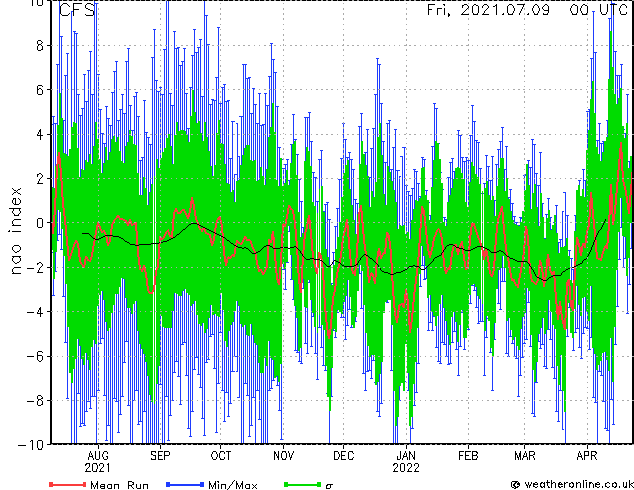This screenshot has width=634, height=490.
Task: Click the y-axis value -2
Action: 35,267
